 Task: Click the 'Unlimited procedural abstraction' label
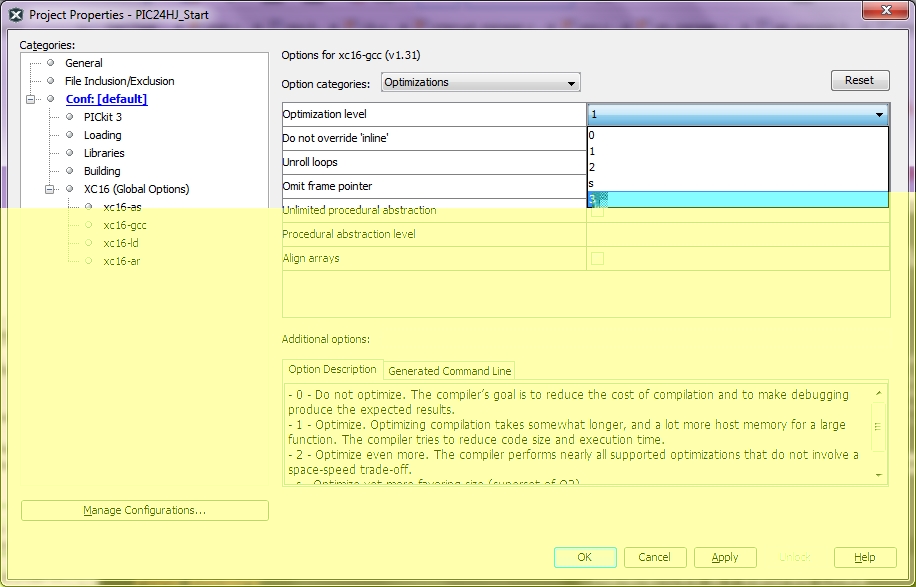(359, 210)
